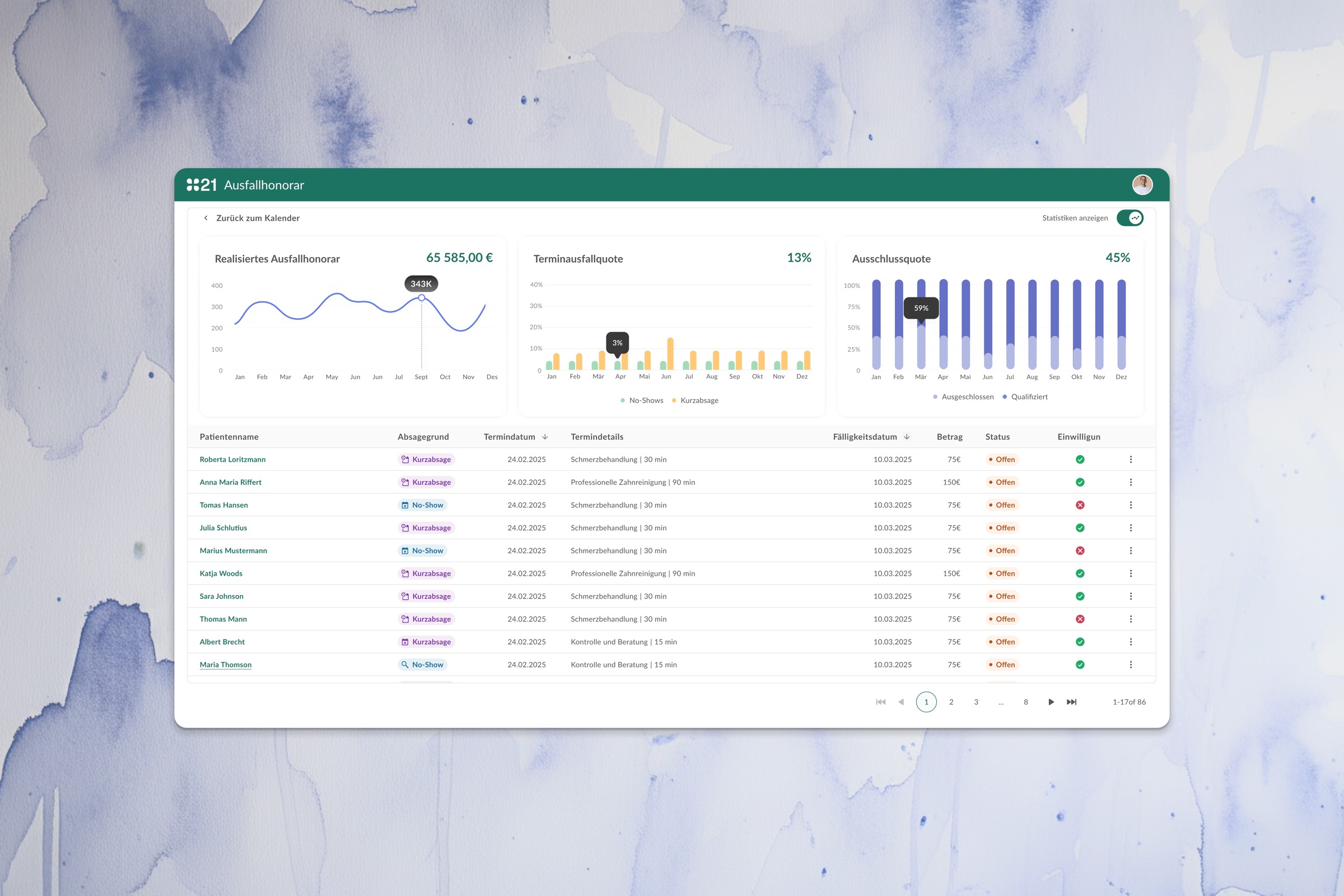Click Offen status for Sara Johnson
Viewport: 1344px width, 896px height.
coord(1002,596)
